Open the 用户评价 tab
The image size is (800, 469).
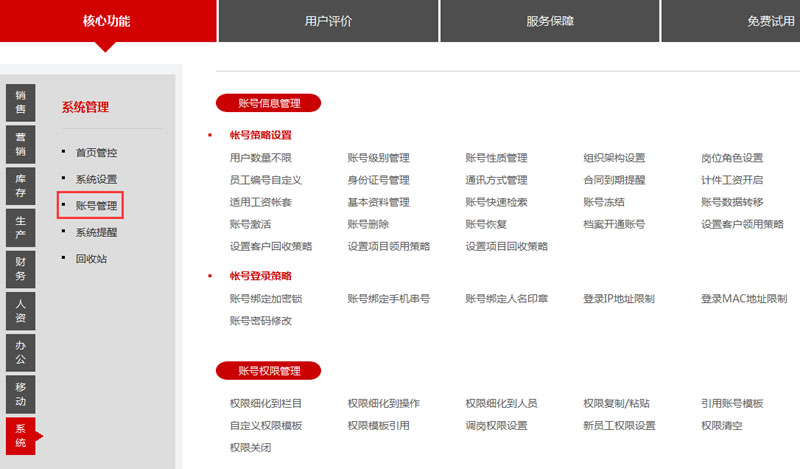coord(328,21)
